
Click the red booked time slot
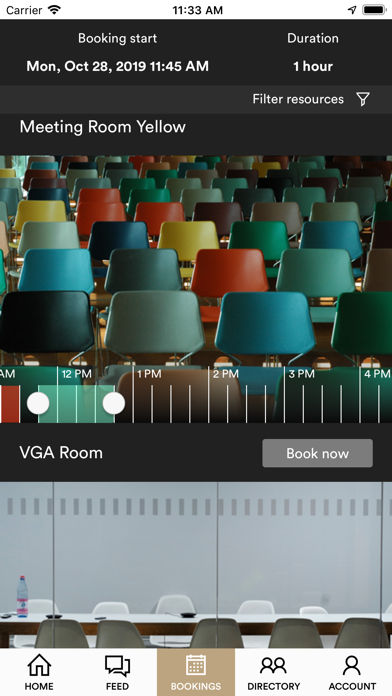click(x=10, y=404)
